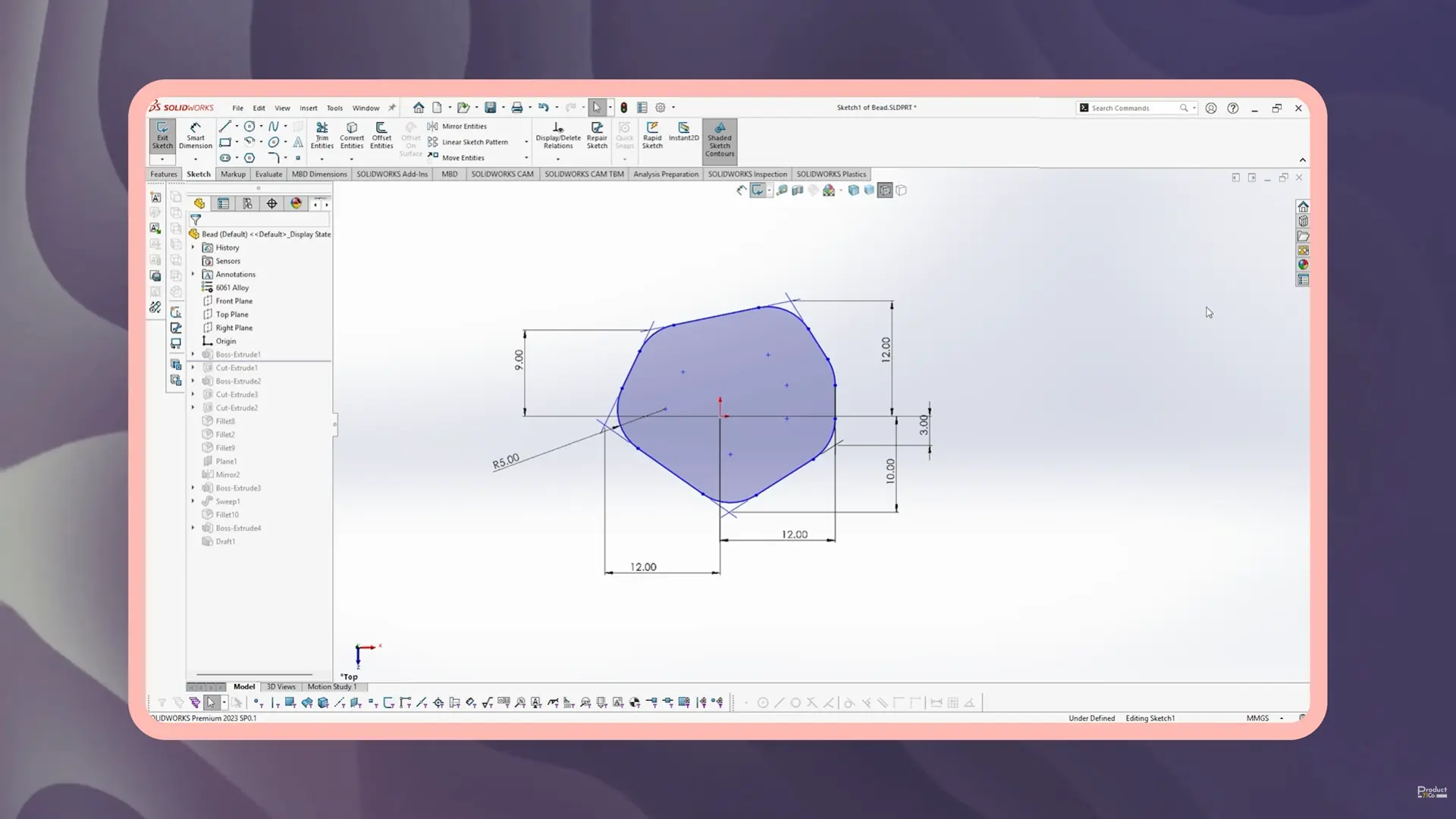
Task: Open the Repair Sketch tool
Action: click(x=597, y=135)
